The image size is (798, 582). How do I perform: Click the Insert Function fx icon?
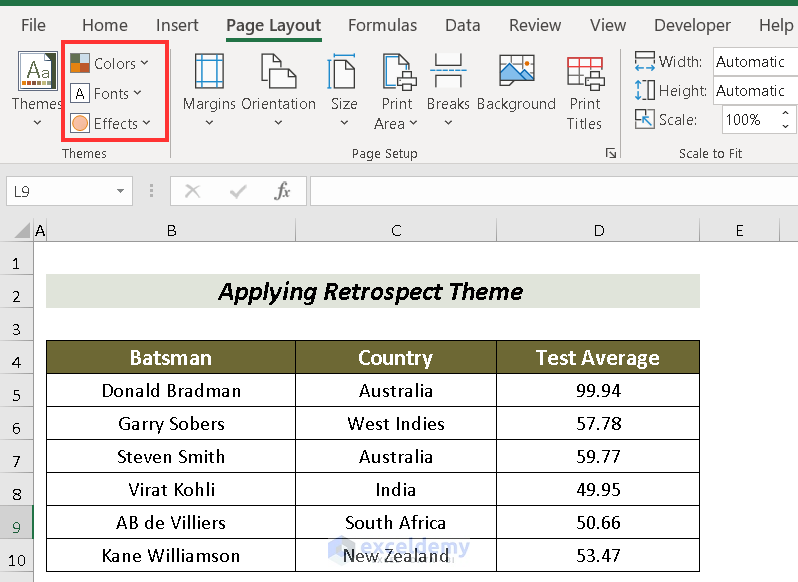(x=283, y=191)
